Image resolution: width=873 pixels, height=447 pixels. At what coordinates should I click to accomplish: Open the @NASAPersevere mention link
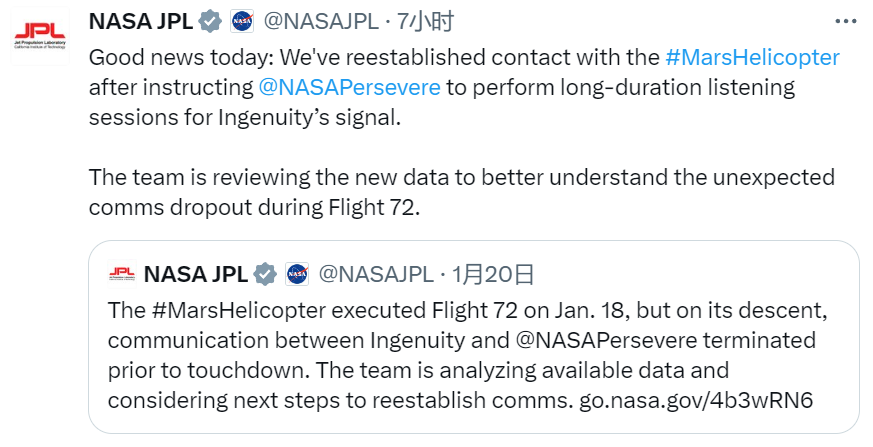click(349, 87)
